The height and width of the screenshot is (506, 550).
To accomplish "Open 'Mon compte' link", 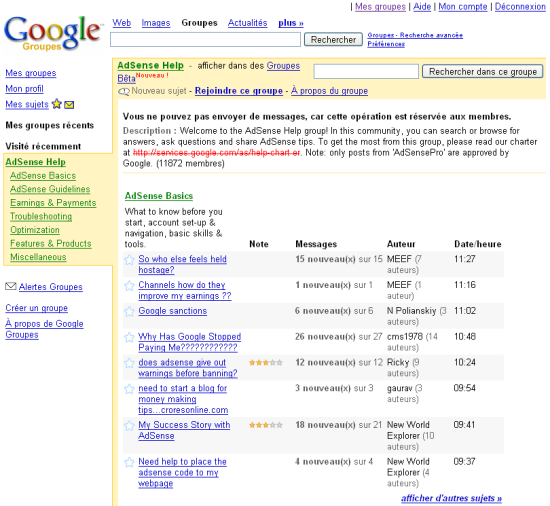I will (x=463, y=7).
